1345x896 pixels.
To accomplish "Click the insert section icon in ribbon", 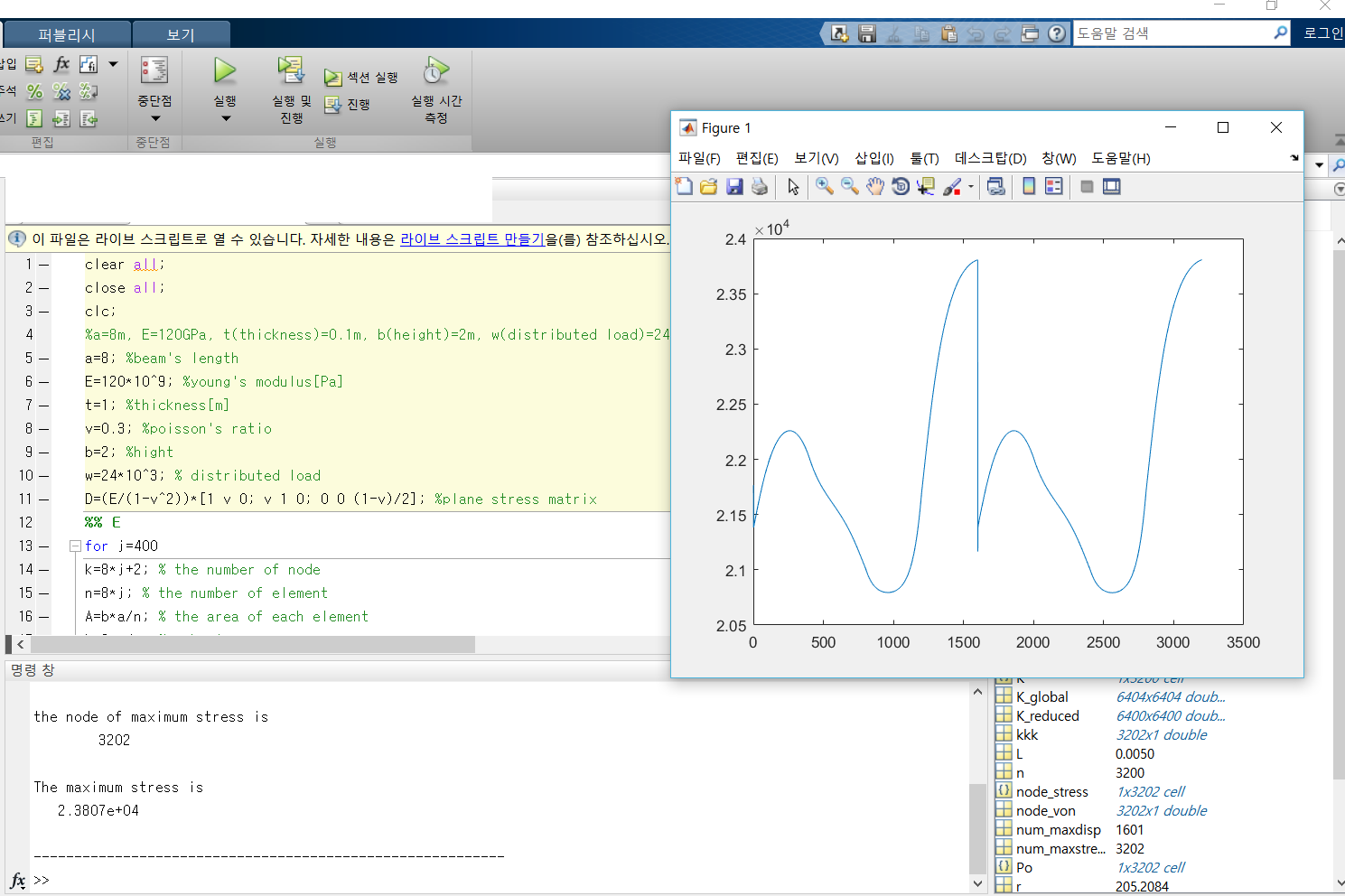I will point(34,64).
